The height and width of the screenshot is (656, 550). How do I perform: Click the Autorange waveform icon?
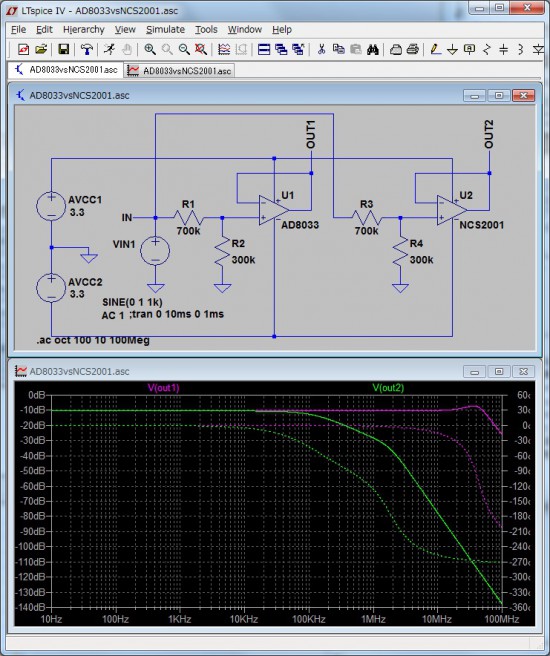pyautogui.click(x=224, y=50)
